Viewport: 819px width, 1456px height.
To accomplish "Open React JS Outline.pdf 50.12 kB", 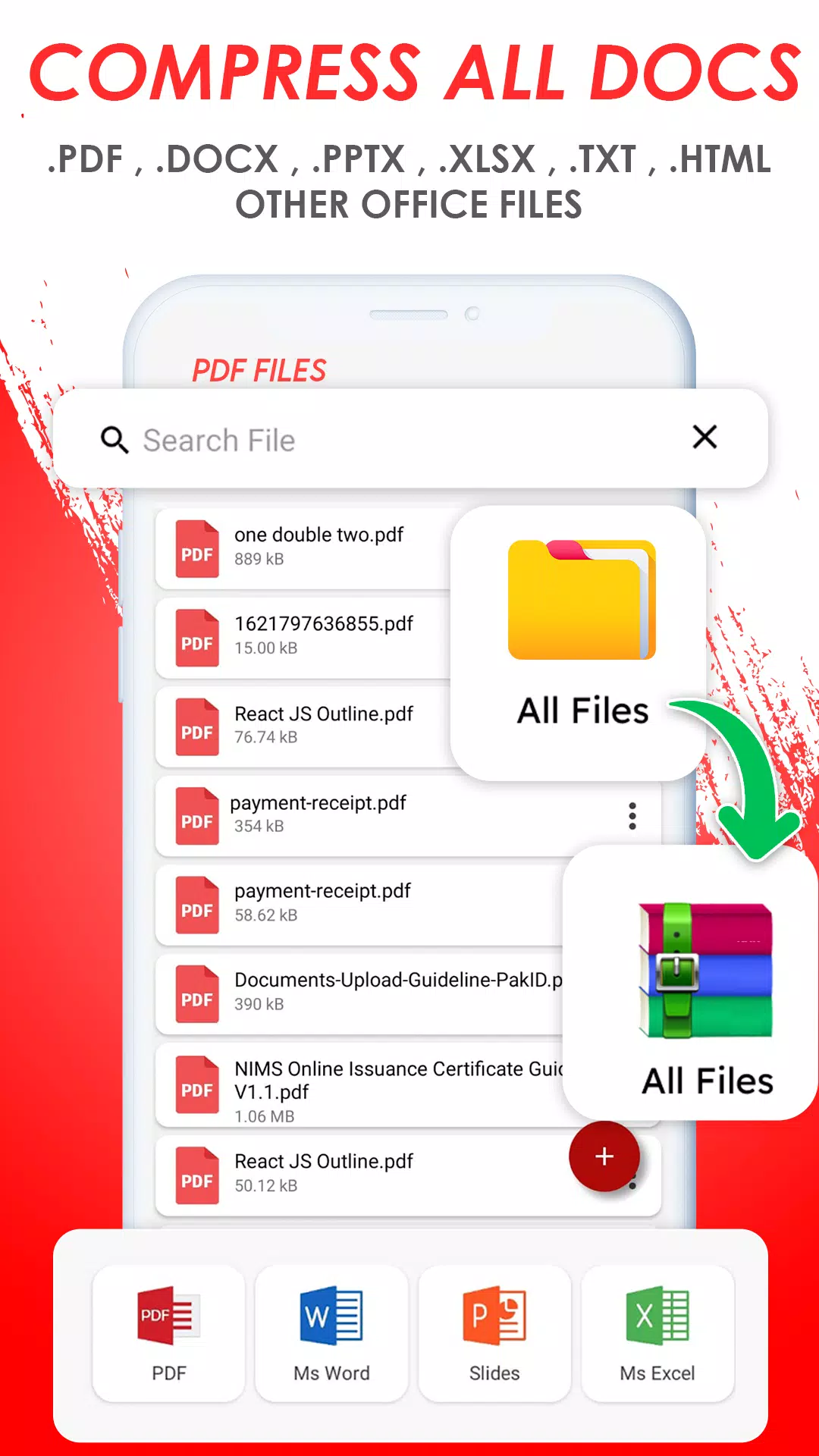I will 408,1175.
